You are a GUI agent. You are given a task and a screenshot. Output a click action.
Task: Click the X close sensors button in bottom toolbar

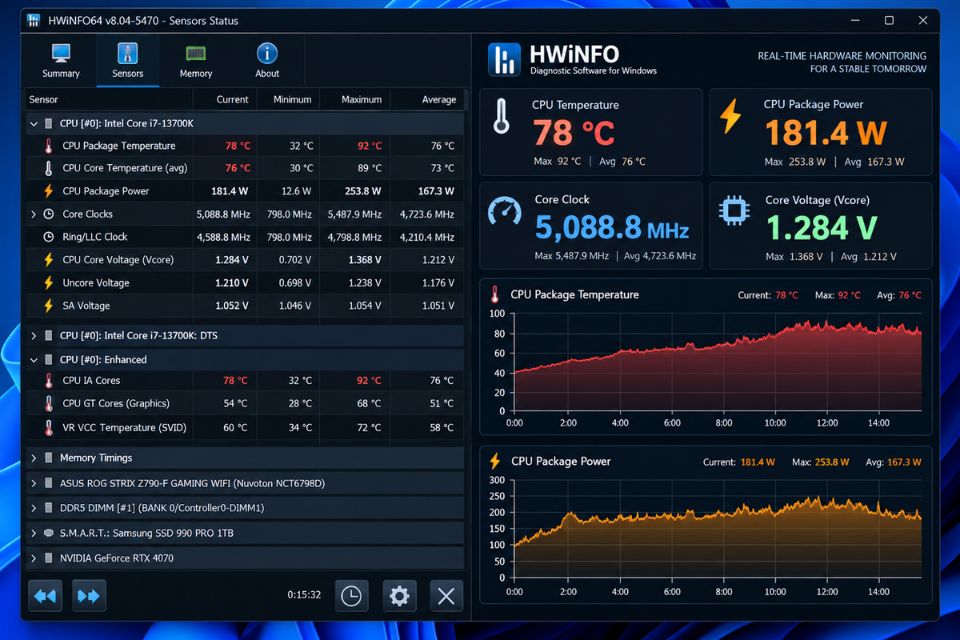point(446,595)
